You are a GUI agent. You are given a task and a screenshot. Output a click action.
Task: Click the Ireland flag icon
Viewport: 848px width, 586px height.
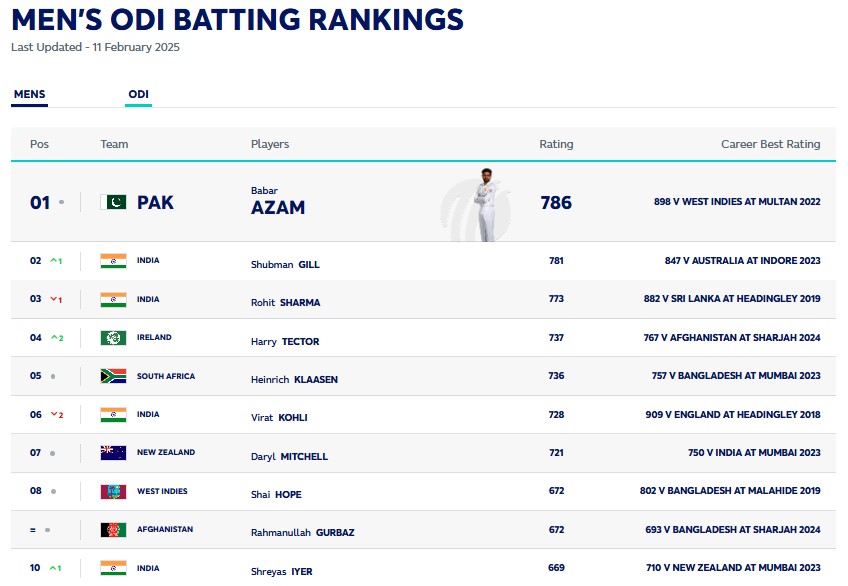(113, 338)
